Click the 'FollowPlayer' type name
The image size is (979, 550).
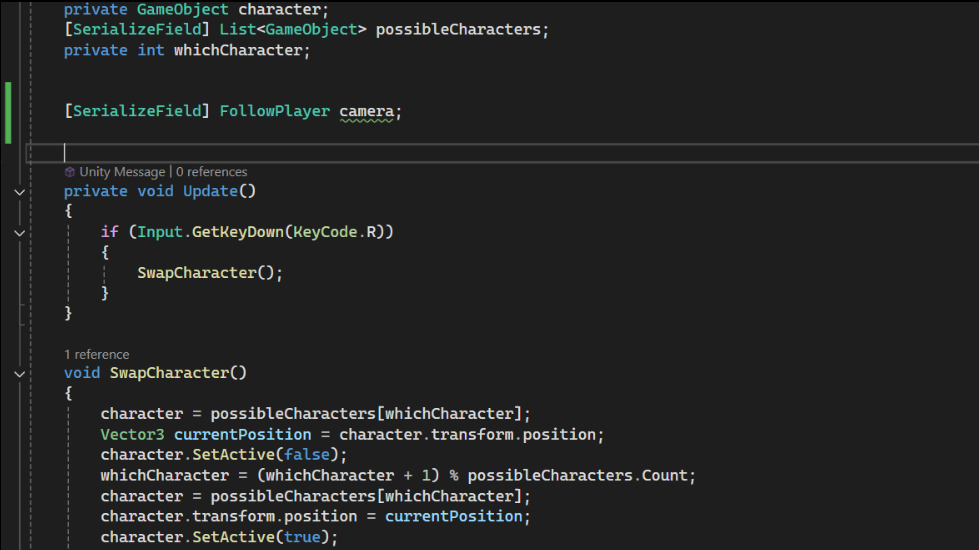tap(275, 111)
